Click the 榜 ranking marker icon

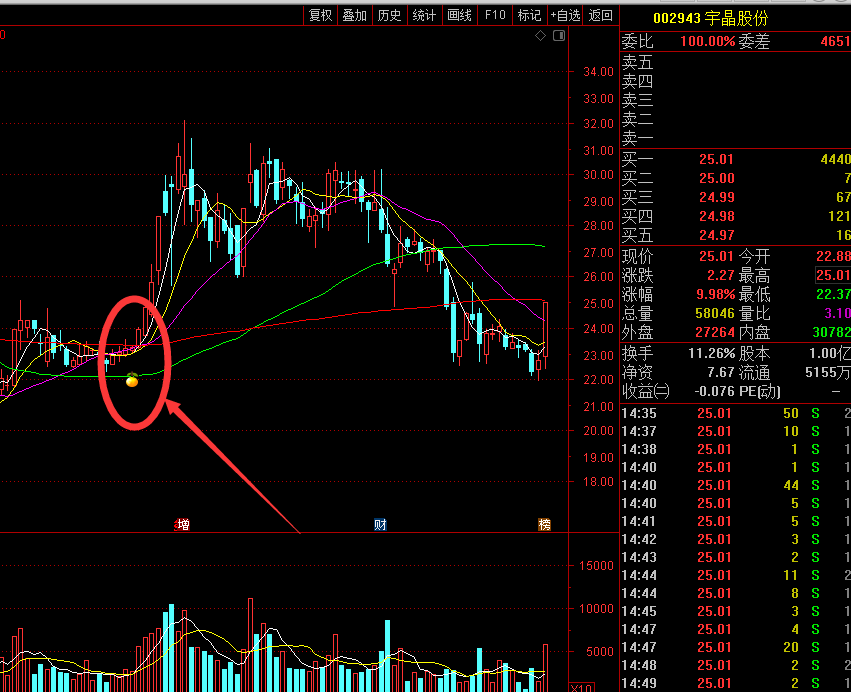coord(544,524)
